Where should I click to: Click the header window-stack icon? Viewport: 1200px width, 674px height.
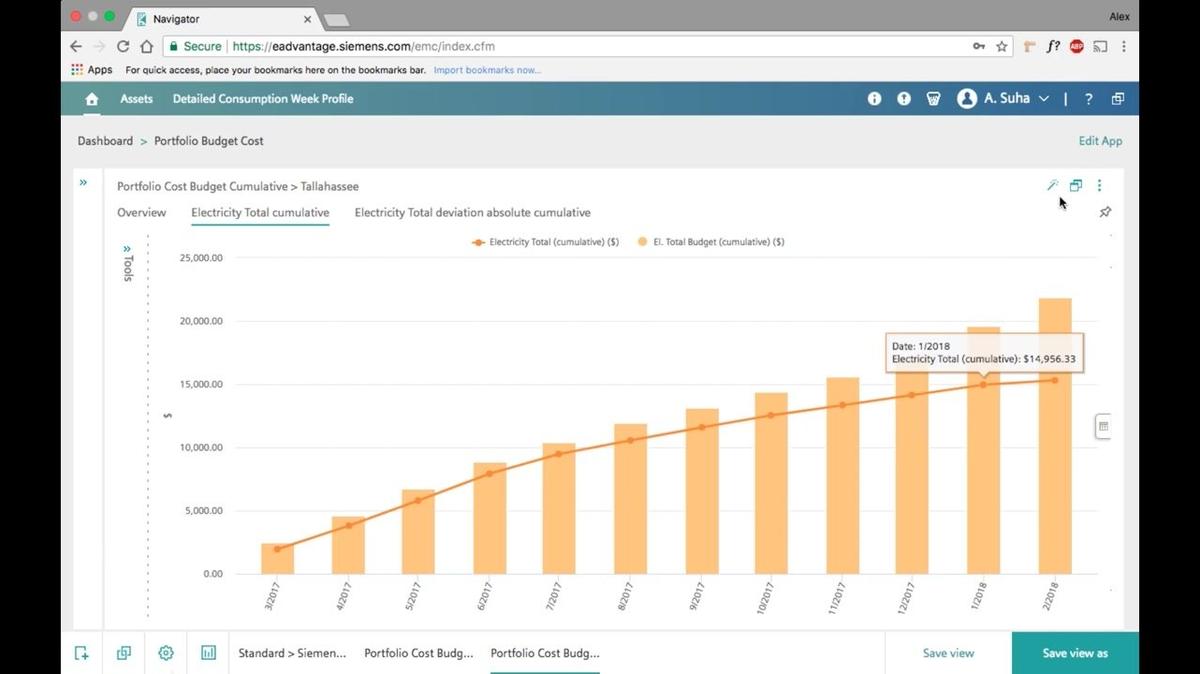1118,99
